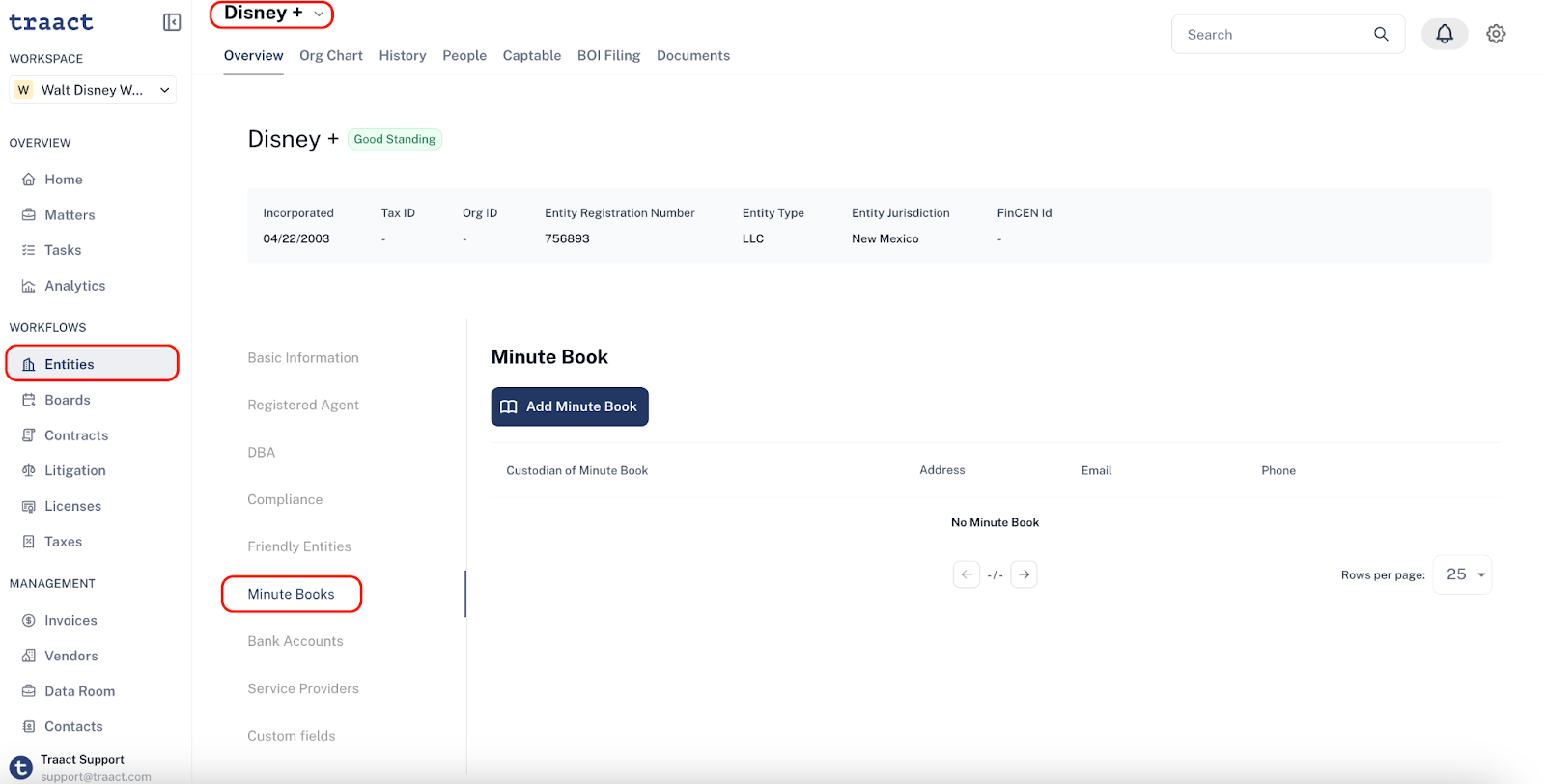Click the Boards calendar icon
The image size is (1545, 784).
[29, 400]
